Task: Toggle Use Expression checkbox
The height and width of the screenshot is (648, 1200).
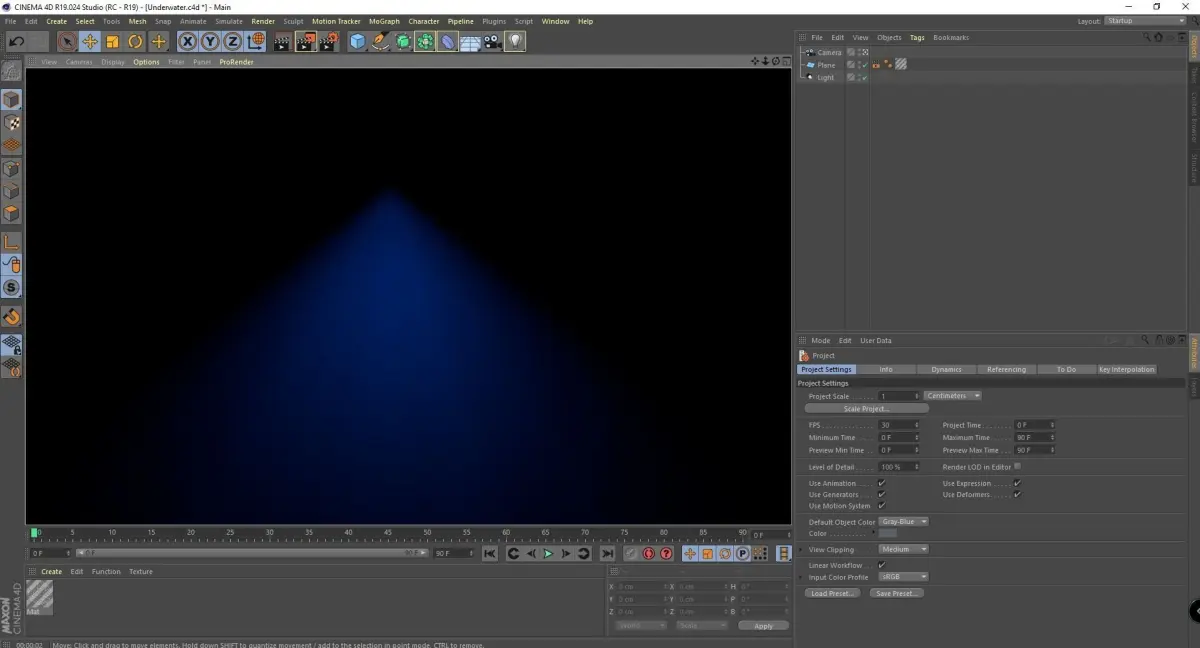Action: pyautogui.click(x=1017, y=483)
